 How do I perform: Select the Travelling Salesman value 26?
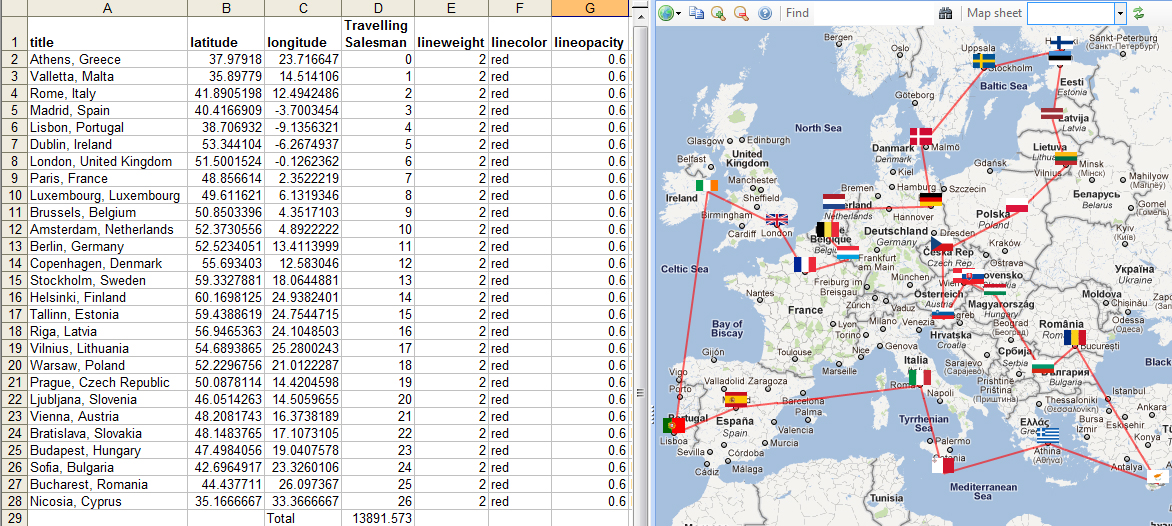[377, 501]
